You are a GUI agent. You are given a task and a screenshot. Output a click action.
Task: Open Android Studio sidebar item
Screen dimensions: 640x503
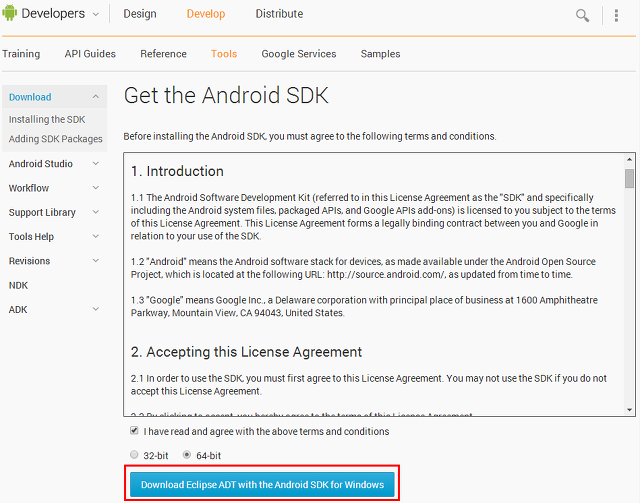(x=41, y=164)
